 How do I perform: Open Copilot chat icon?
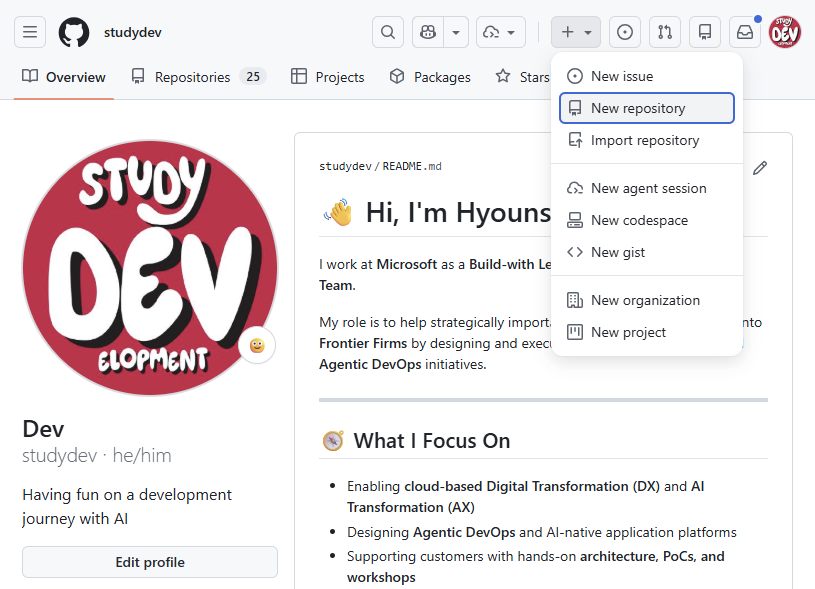[x=428, y=32]
